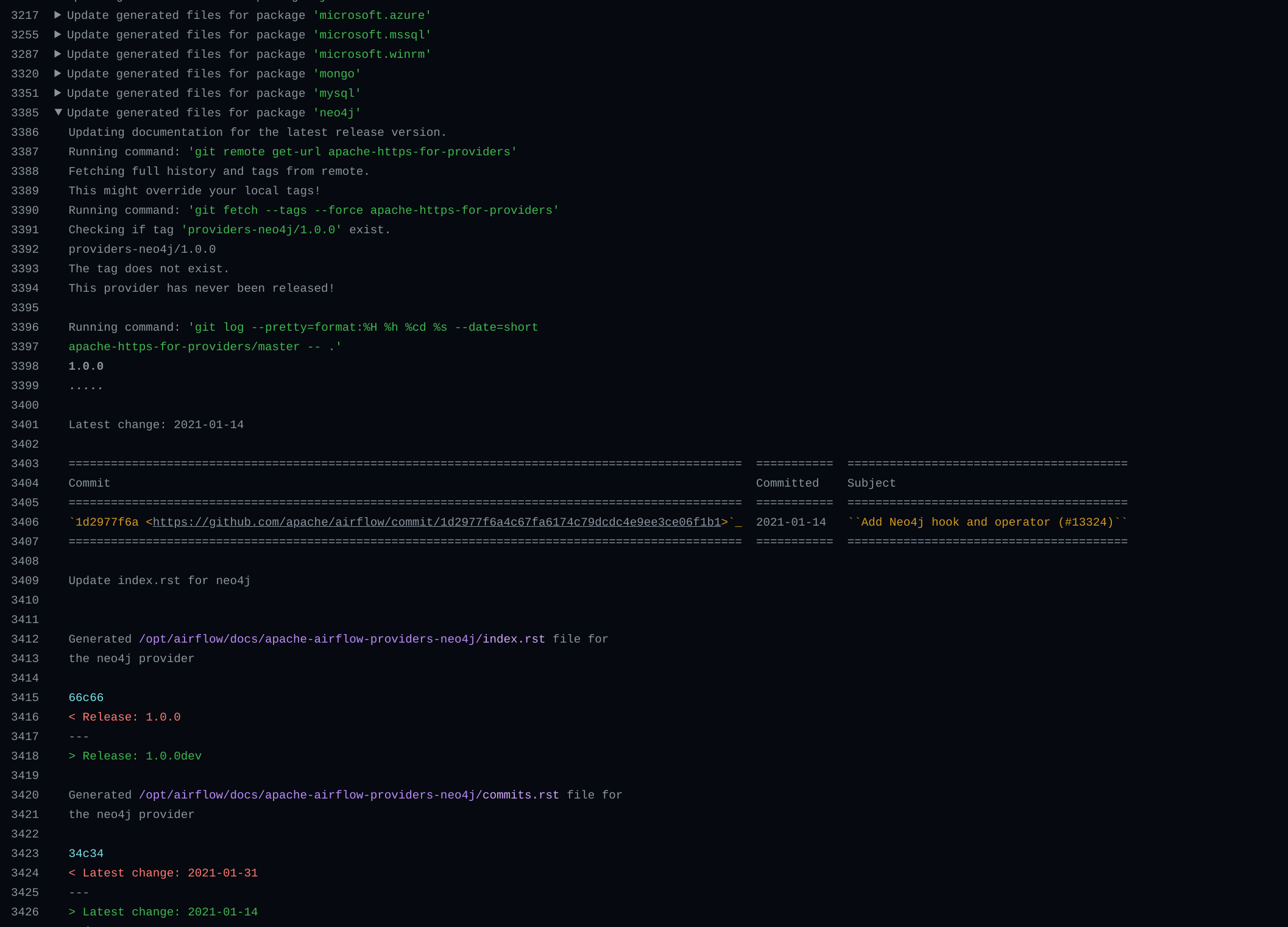Screen dimensions: 1288x927
Task: Click the commits.rst generated file path
Action: point(349,795)
